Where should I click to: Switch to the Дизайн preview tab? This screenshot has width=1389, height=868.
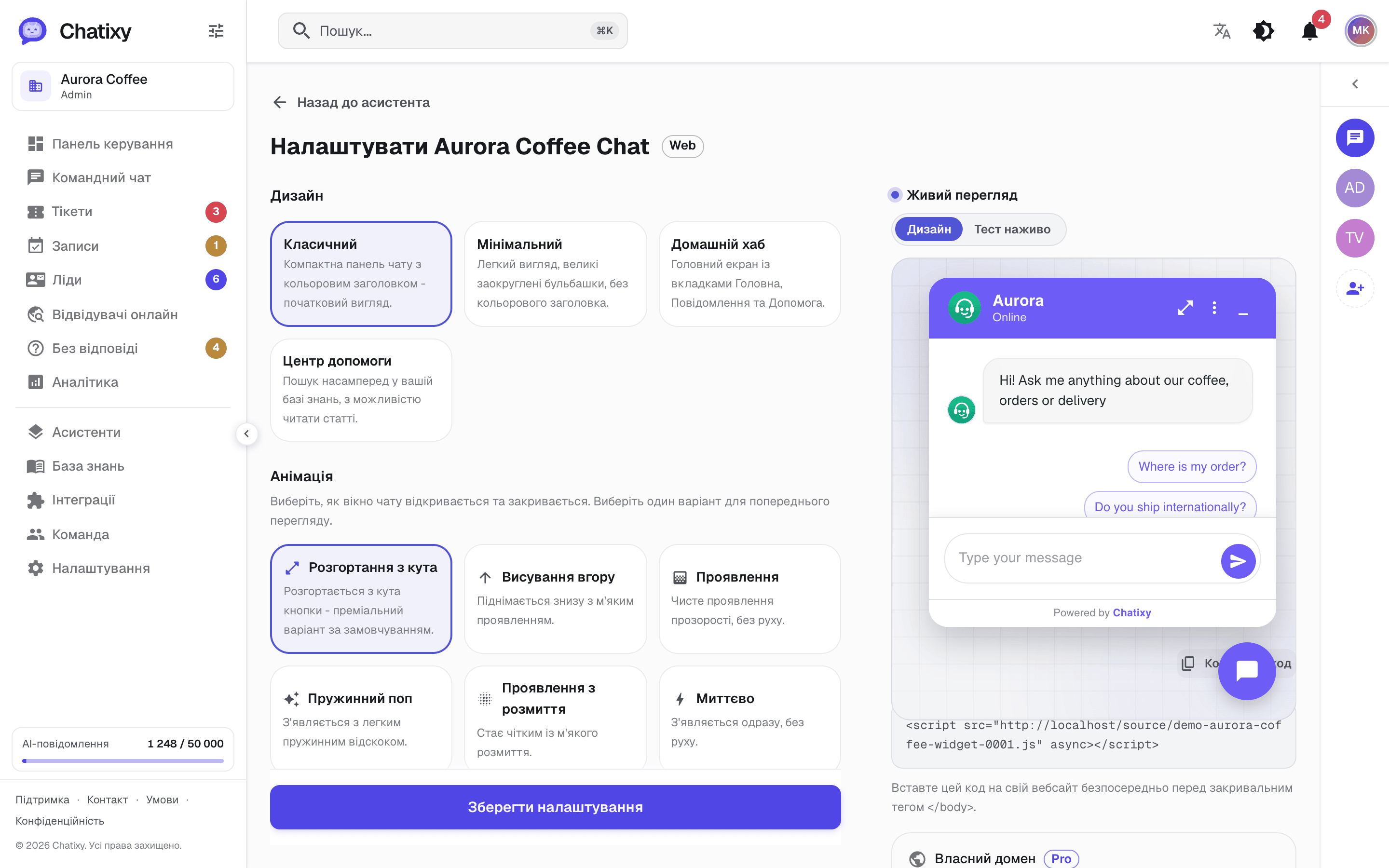tap(928, 229)
